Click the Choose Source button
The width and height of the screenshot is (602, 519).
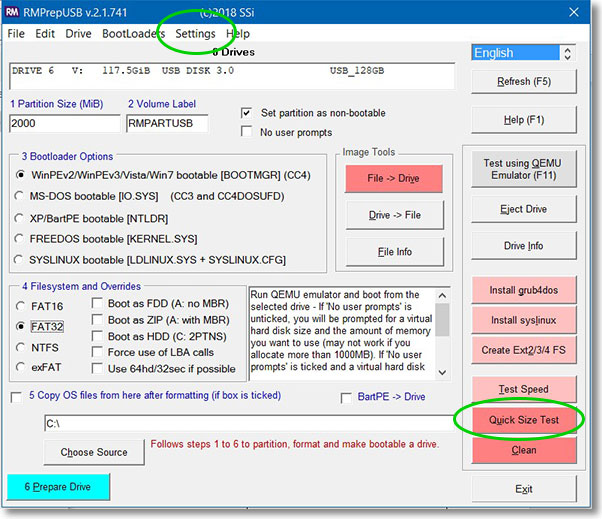(x=94, y=452)
